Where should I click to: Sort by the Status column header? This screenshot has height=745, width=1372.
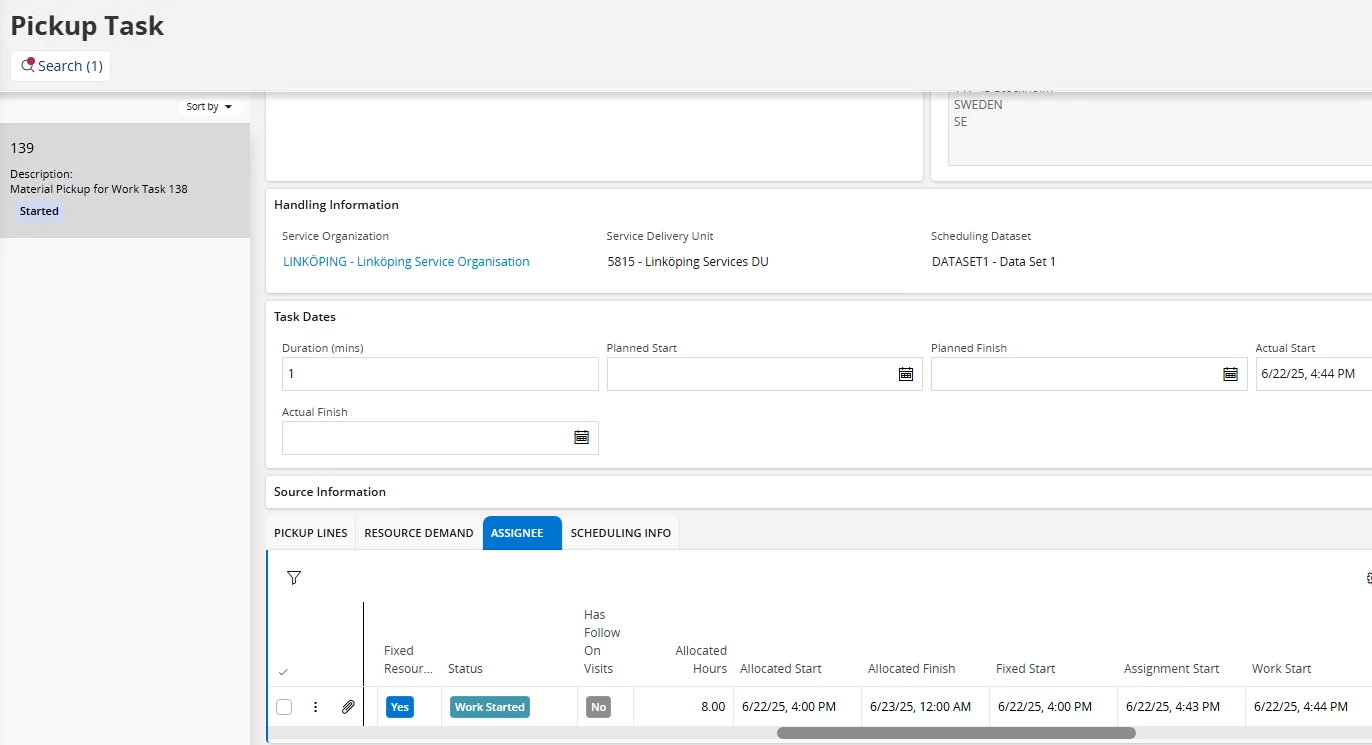[465, 669]
